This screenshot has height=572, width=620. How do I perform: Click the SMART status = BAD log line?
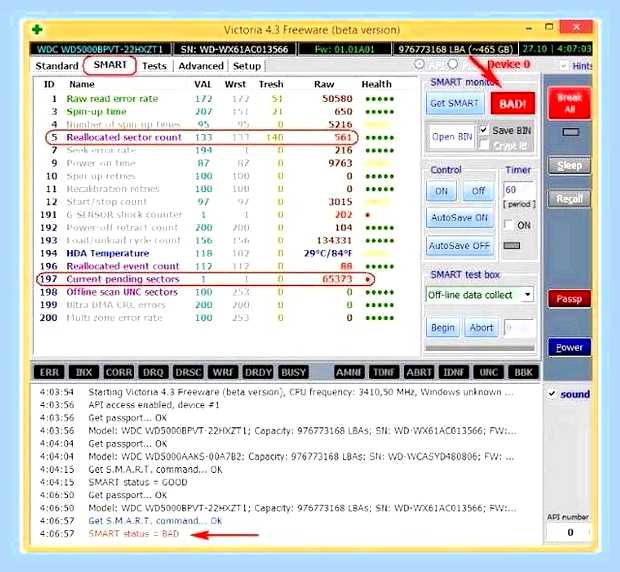click(x=134, y=534)
